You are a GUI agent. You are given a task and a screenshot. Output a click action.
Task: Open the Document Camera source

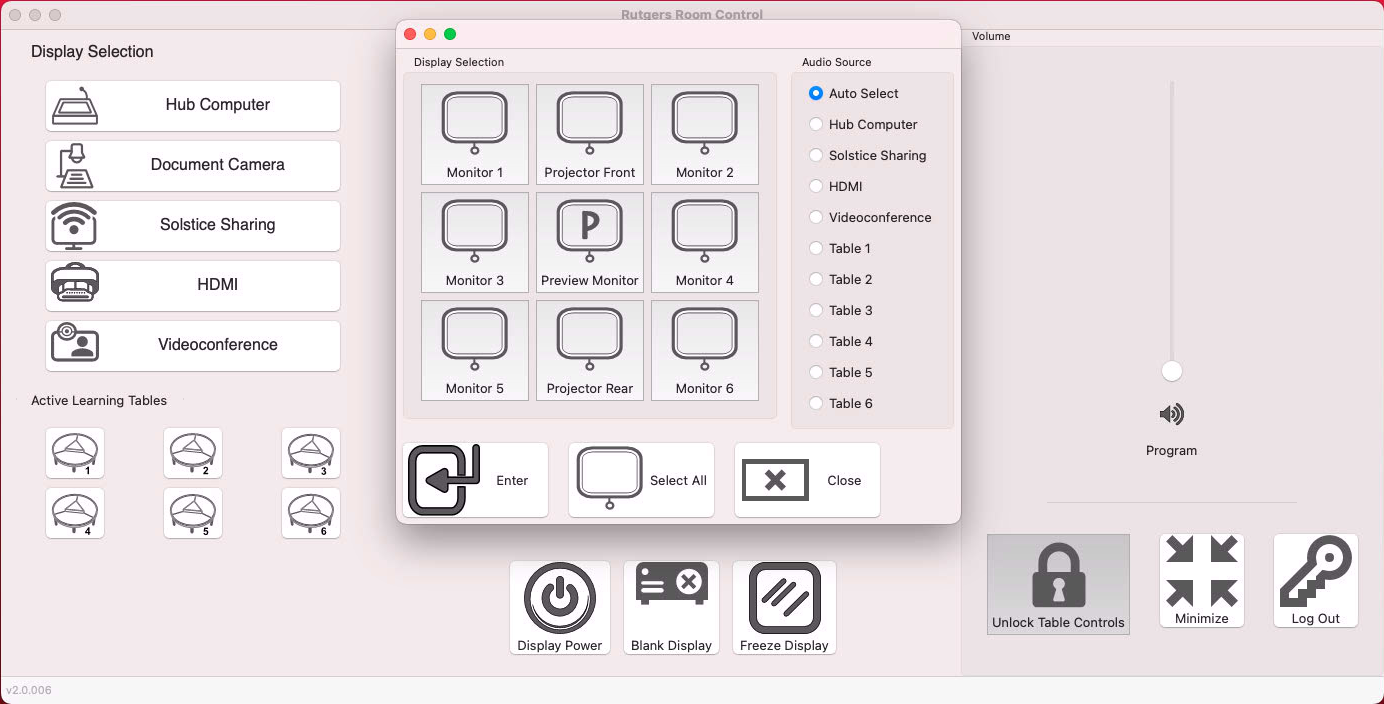(x=192, y=165)
